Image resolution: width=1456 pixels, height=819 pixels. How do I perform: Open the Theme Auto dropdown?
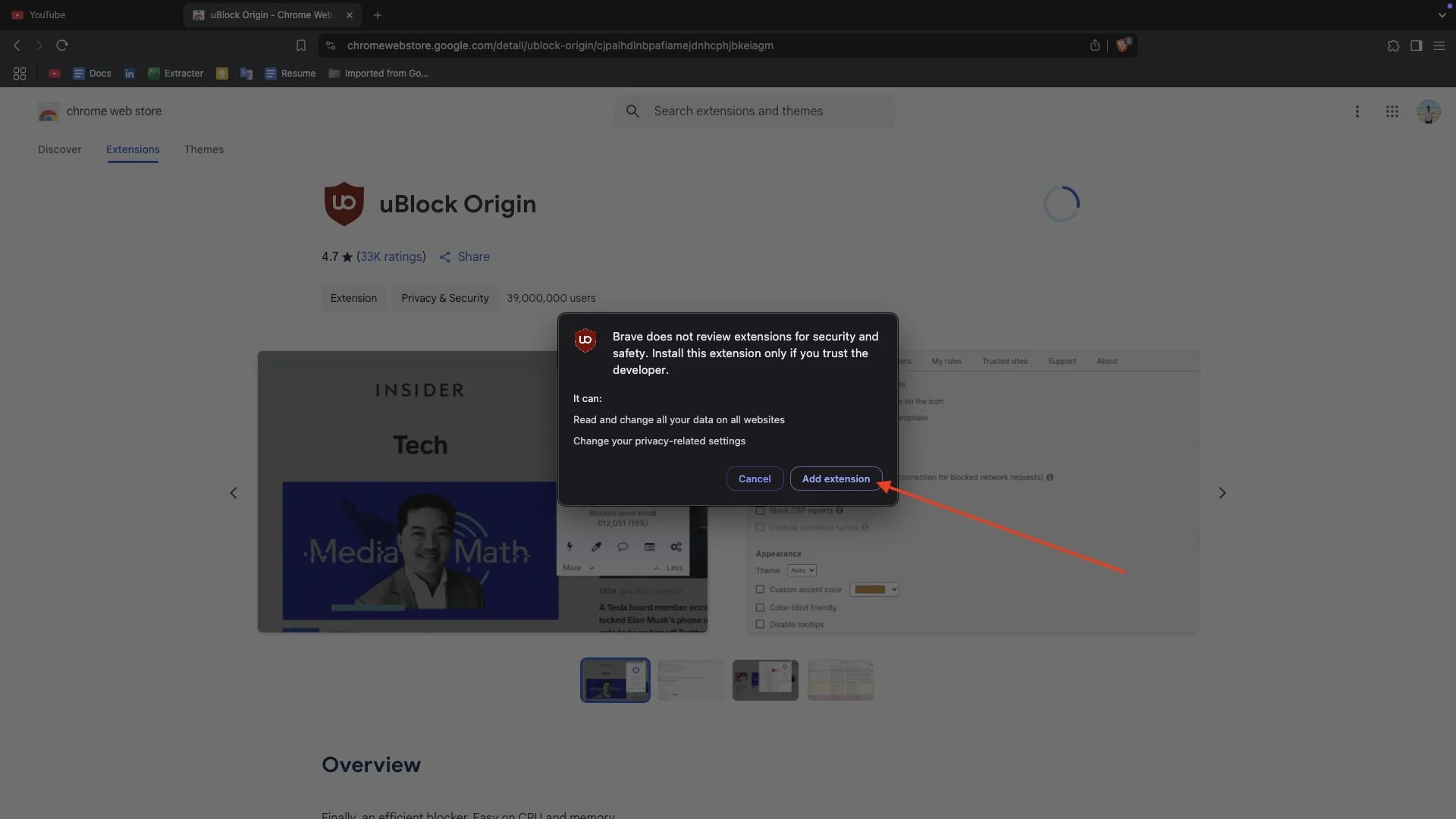[x=802, y=570]
